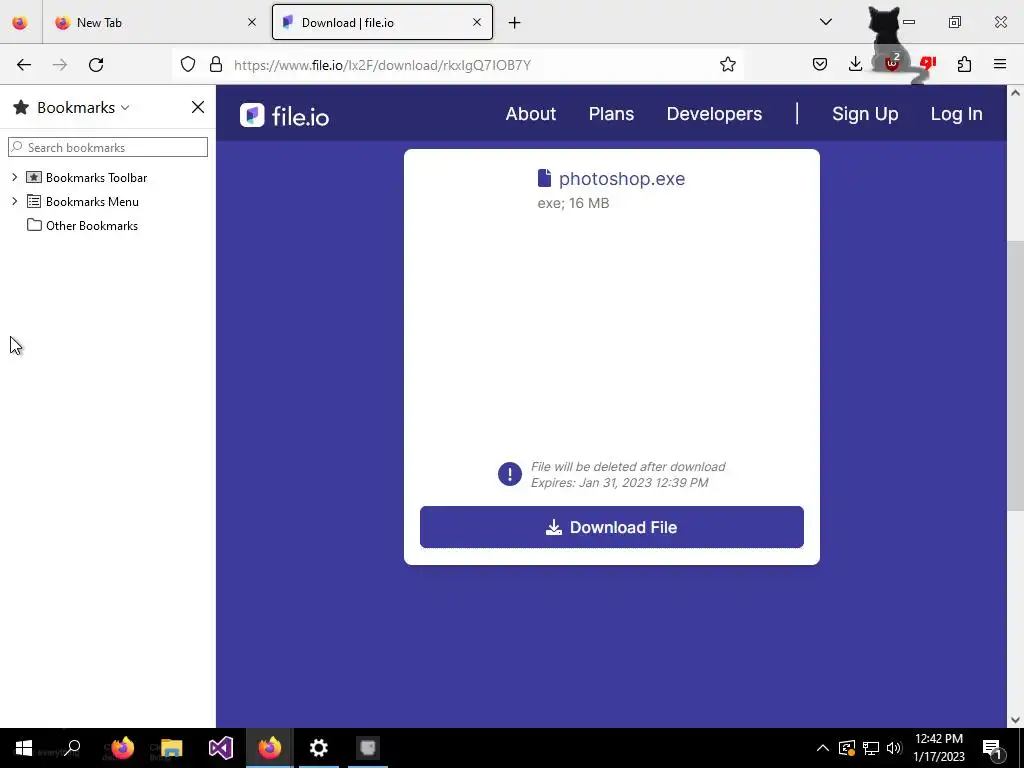The height and width of the screenshot is (768, 1024).
Task: Open Visual Studio from the taskbar
Action: coord(221,748)
